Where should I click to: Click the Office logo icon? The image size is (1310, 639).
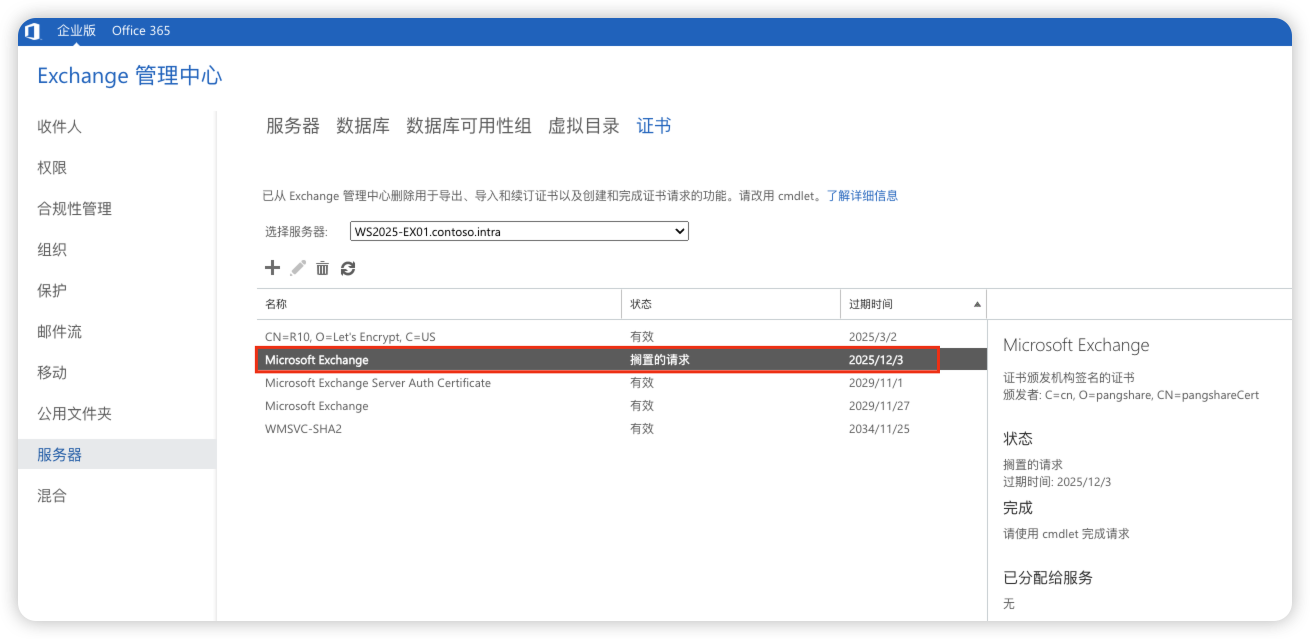[32, 31]
